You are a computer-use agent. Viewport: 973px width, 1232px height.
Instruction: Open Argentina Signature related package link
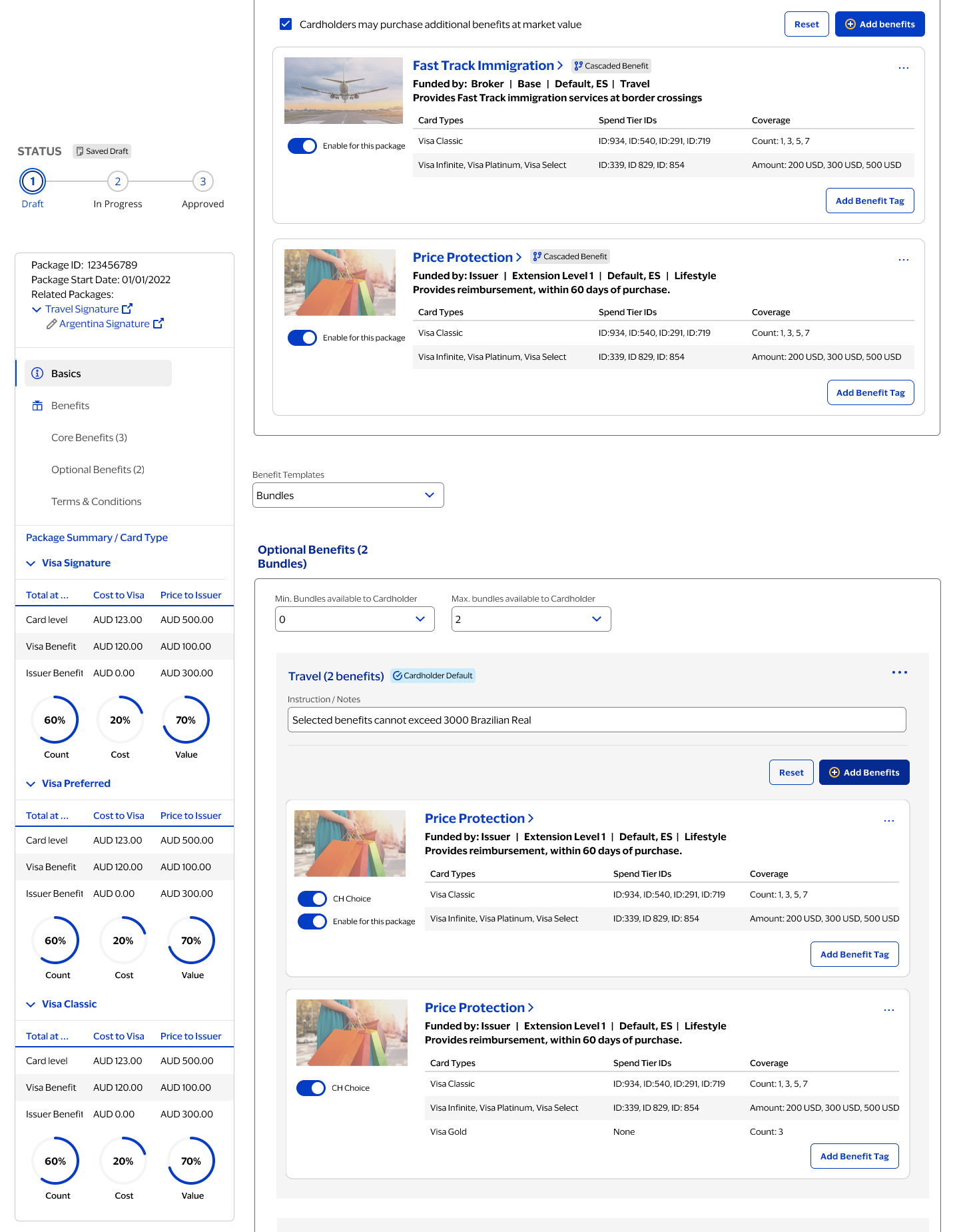(105, 324)
